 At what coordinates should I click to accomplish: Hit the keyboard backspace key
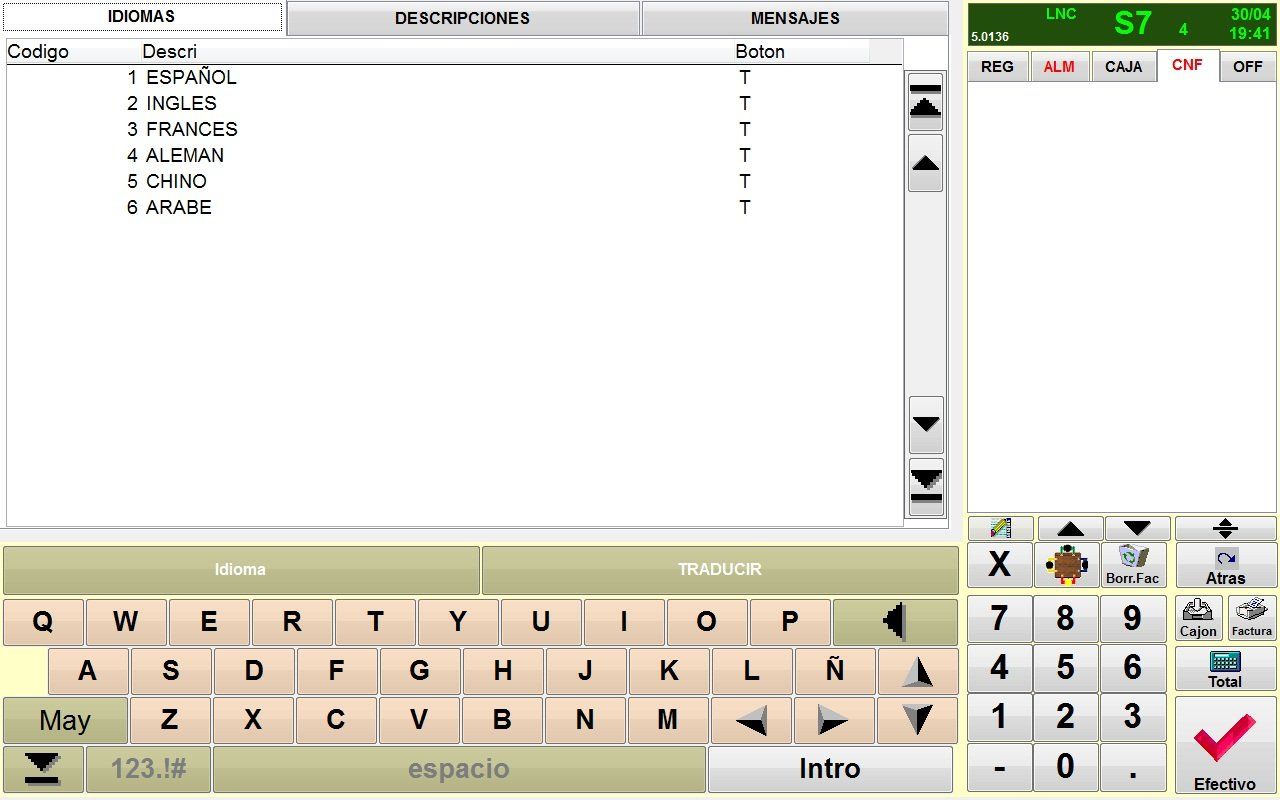[x=895, y=622]
